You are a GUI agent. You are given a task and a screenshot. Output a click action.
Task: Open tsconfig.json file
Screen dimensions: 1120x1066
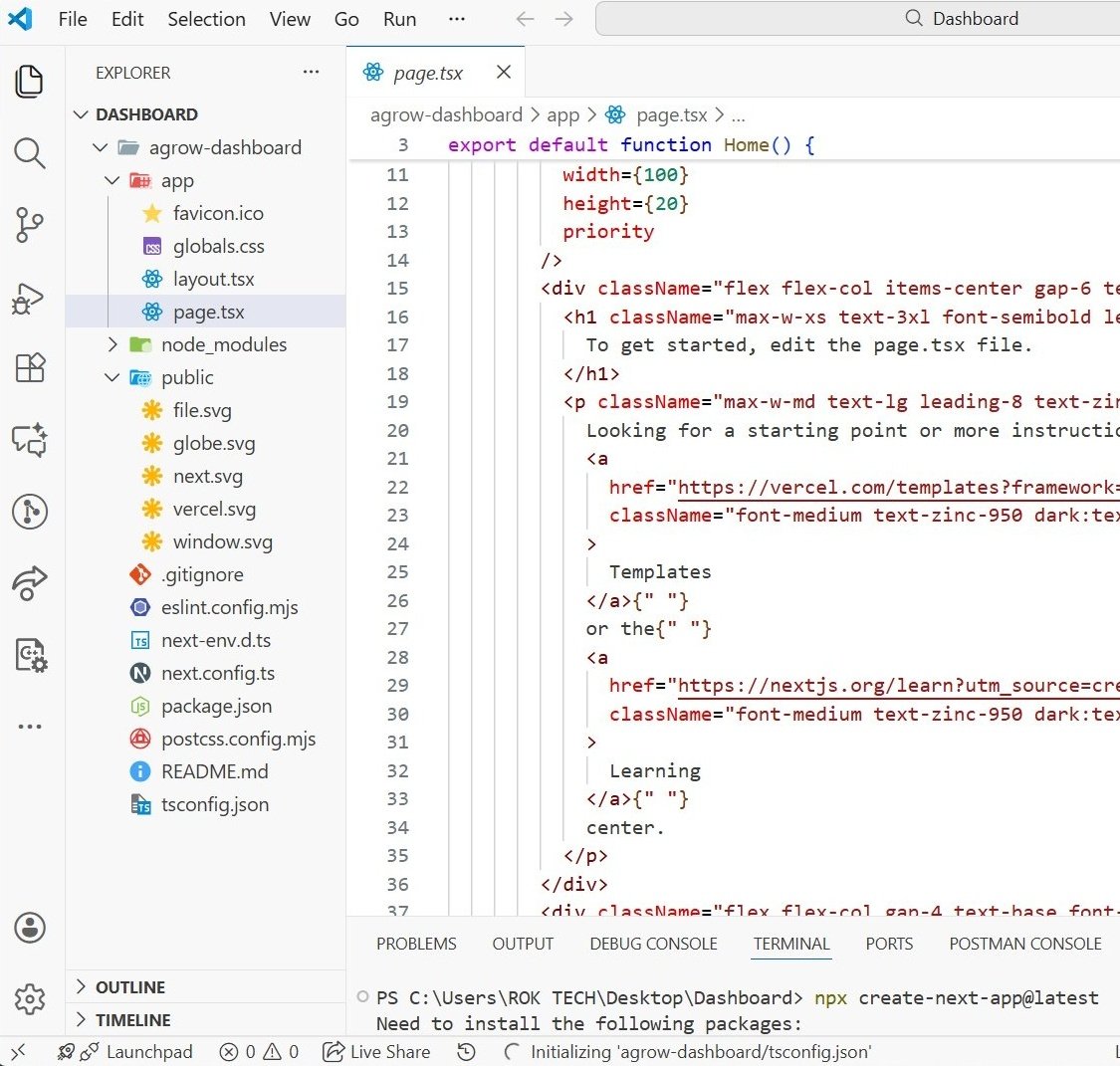[x=206, y=804]
